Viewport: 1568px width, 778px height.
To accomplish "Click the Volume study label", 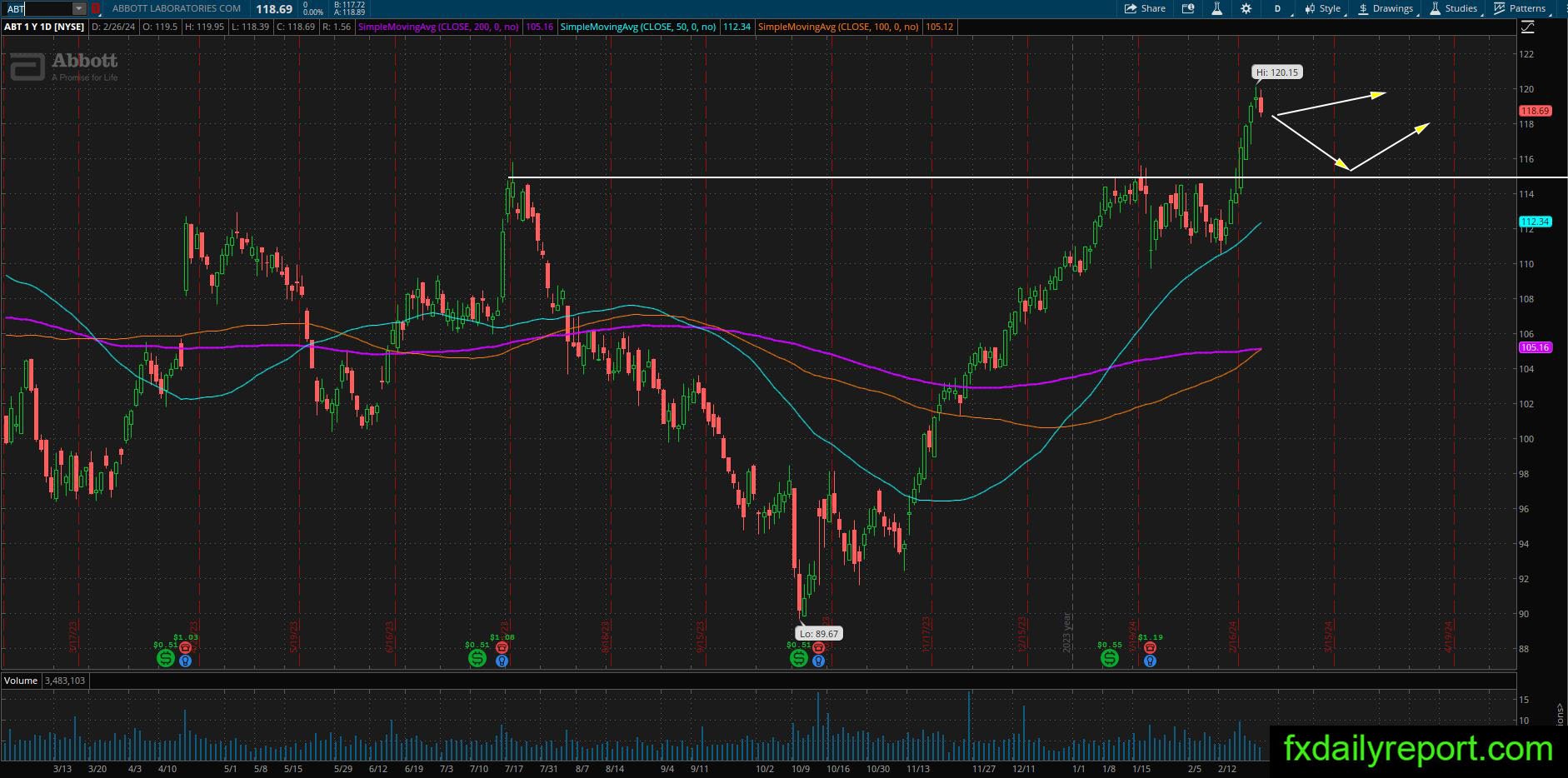I will tap(21, 681).
